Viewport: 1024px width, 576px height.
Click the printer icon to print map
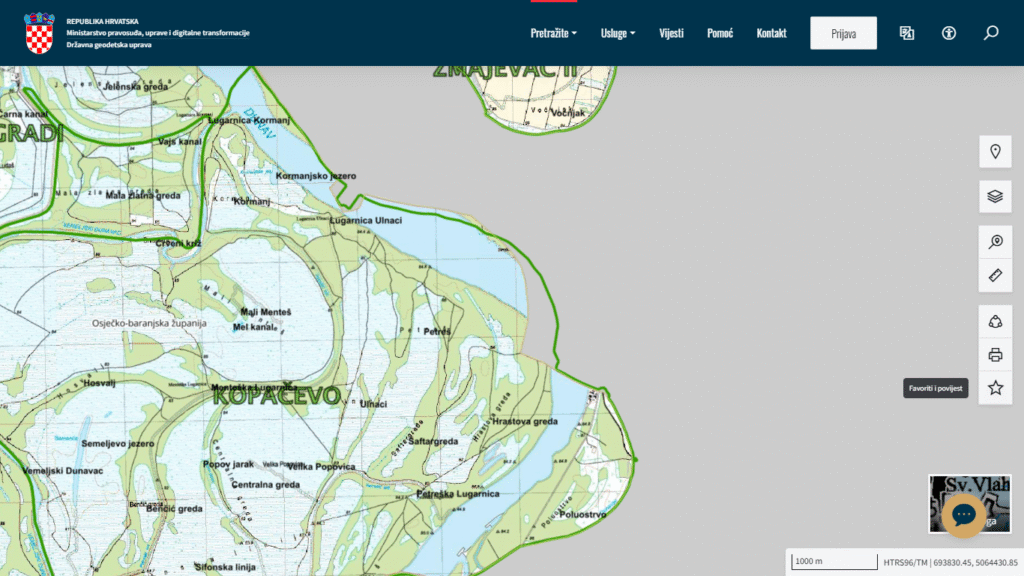[x=995, y=354]
